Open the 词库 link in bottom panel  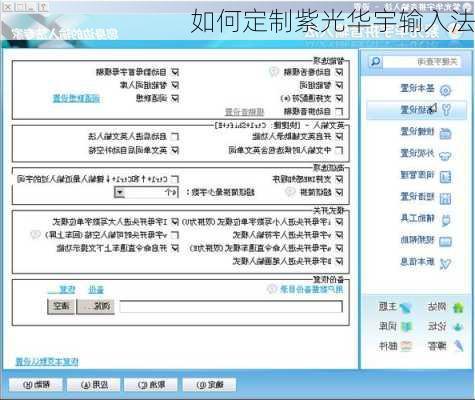pos(388,326)
